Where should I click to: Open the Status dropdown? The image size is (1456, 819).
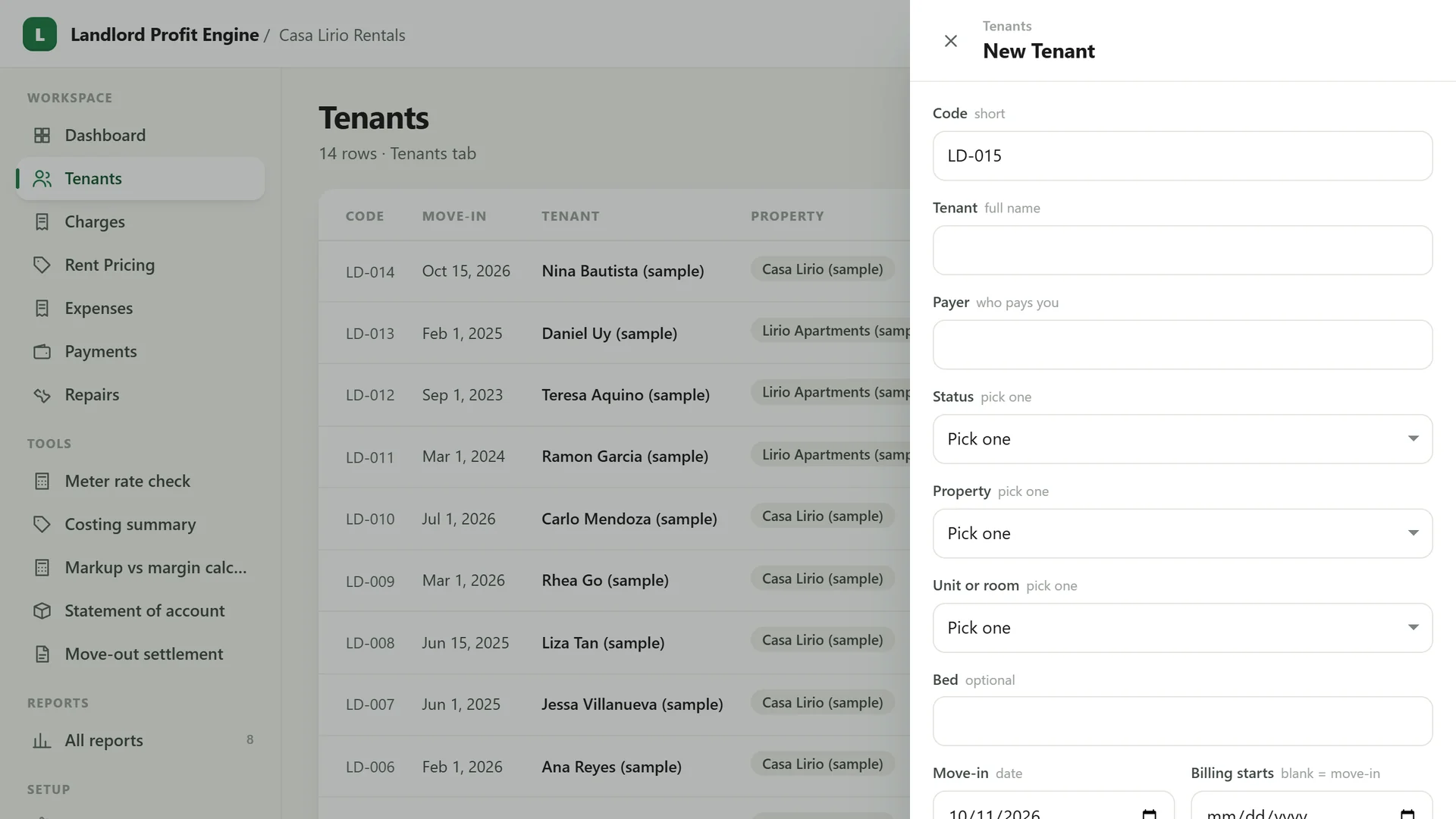coord(1182,439)
